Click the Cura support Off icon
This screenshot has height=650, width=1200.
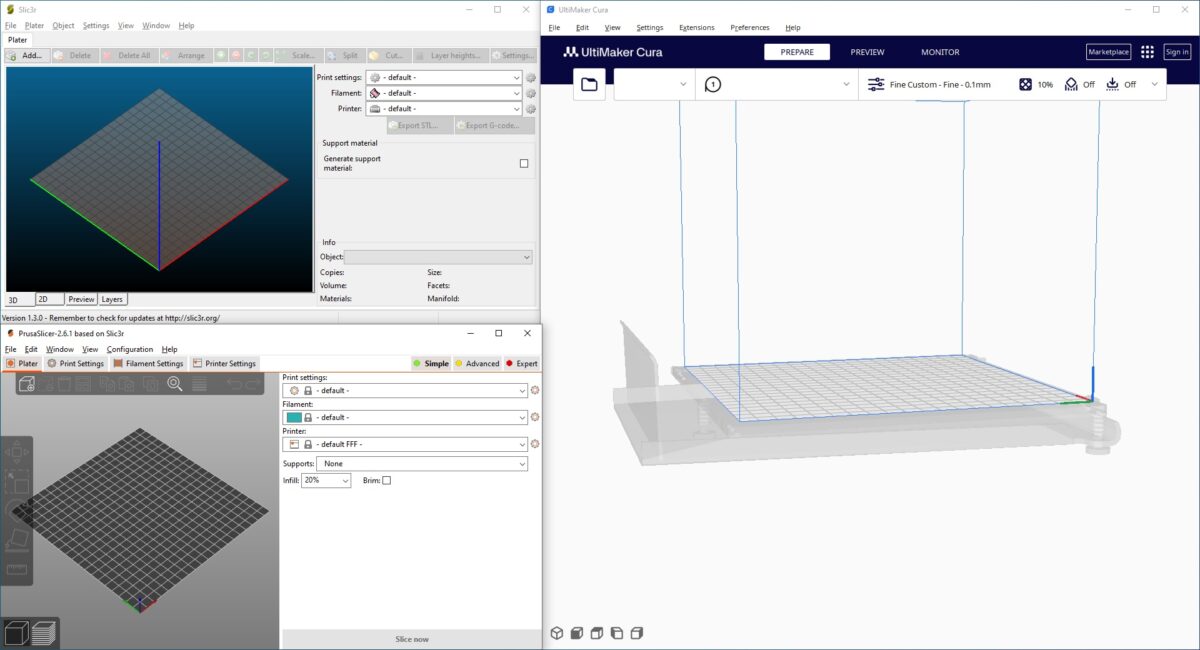pyautogui.click(x=1071, y=85)
